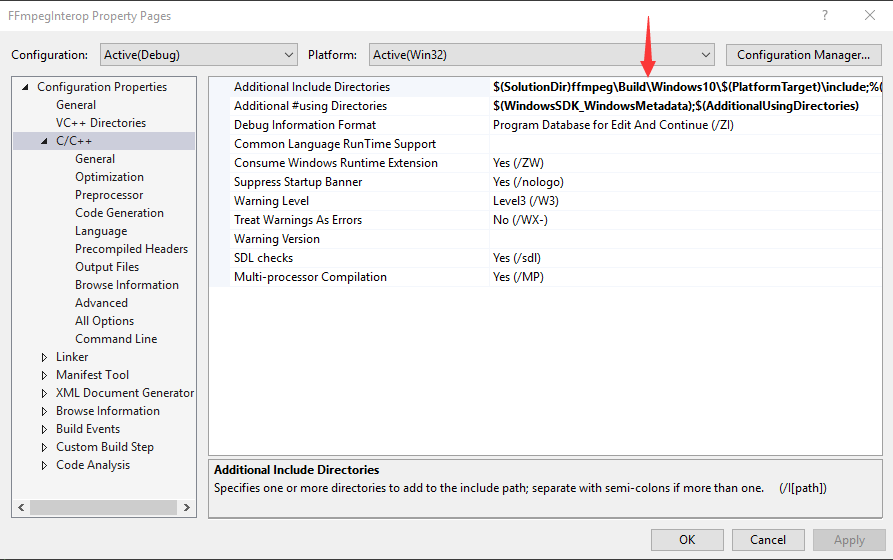Select the Additional Include Directories property
Viewport: 893px width, 560px height.
click(312, 87)
